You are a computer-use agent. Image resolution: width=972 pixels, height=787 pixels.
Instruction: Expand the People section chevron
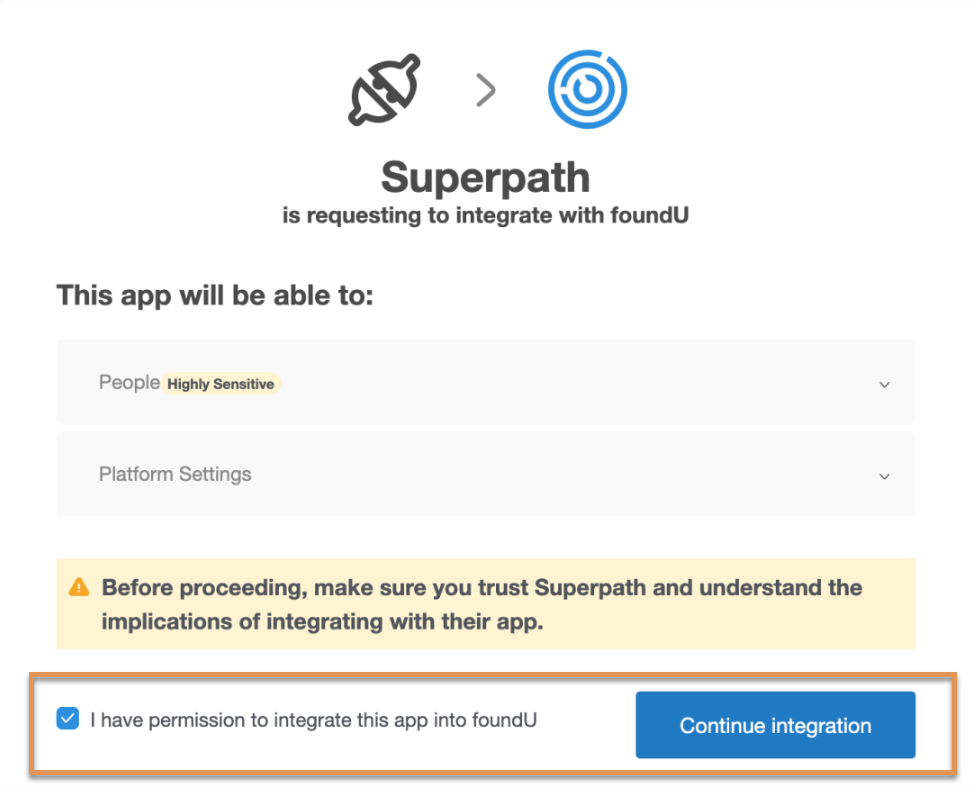pos(884,385)
